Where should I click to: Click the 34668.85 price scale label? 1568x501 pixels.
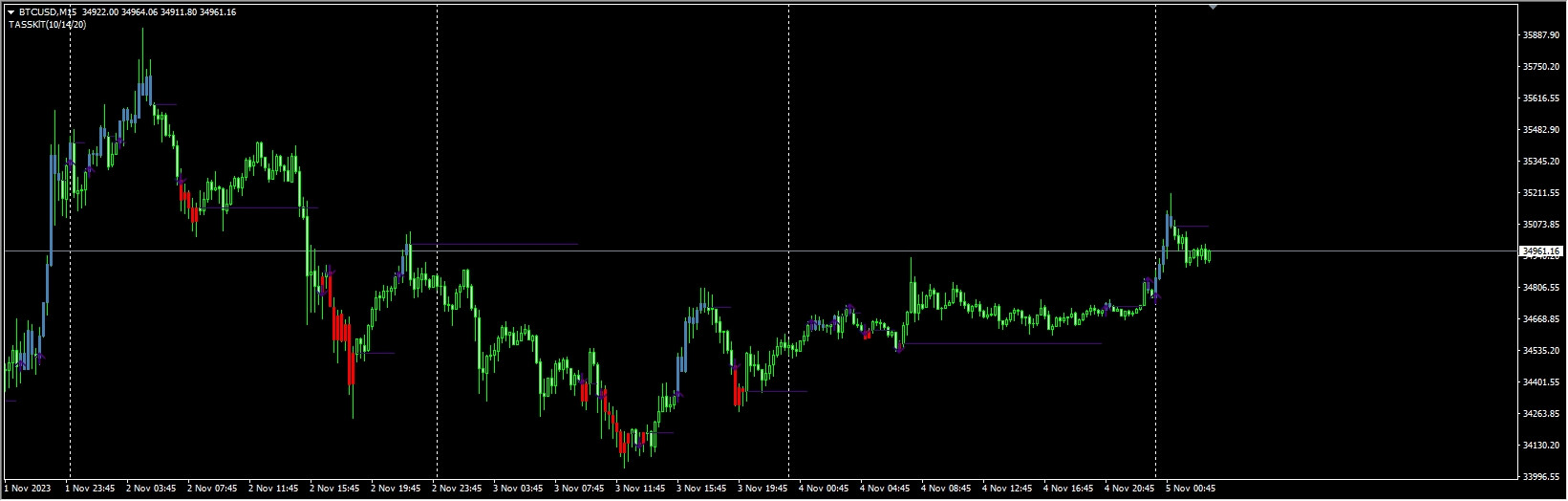(1541, 319)
